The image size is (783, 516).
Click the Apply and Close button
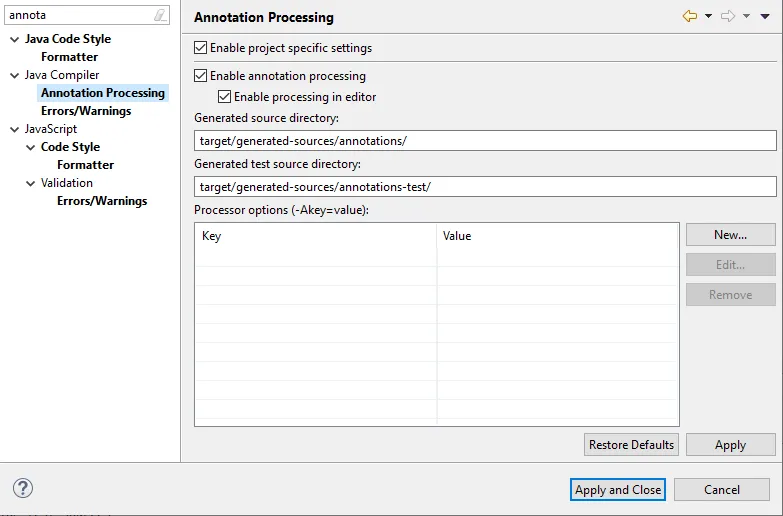pyautogui.click(x=618, y=490)
